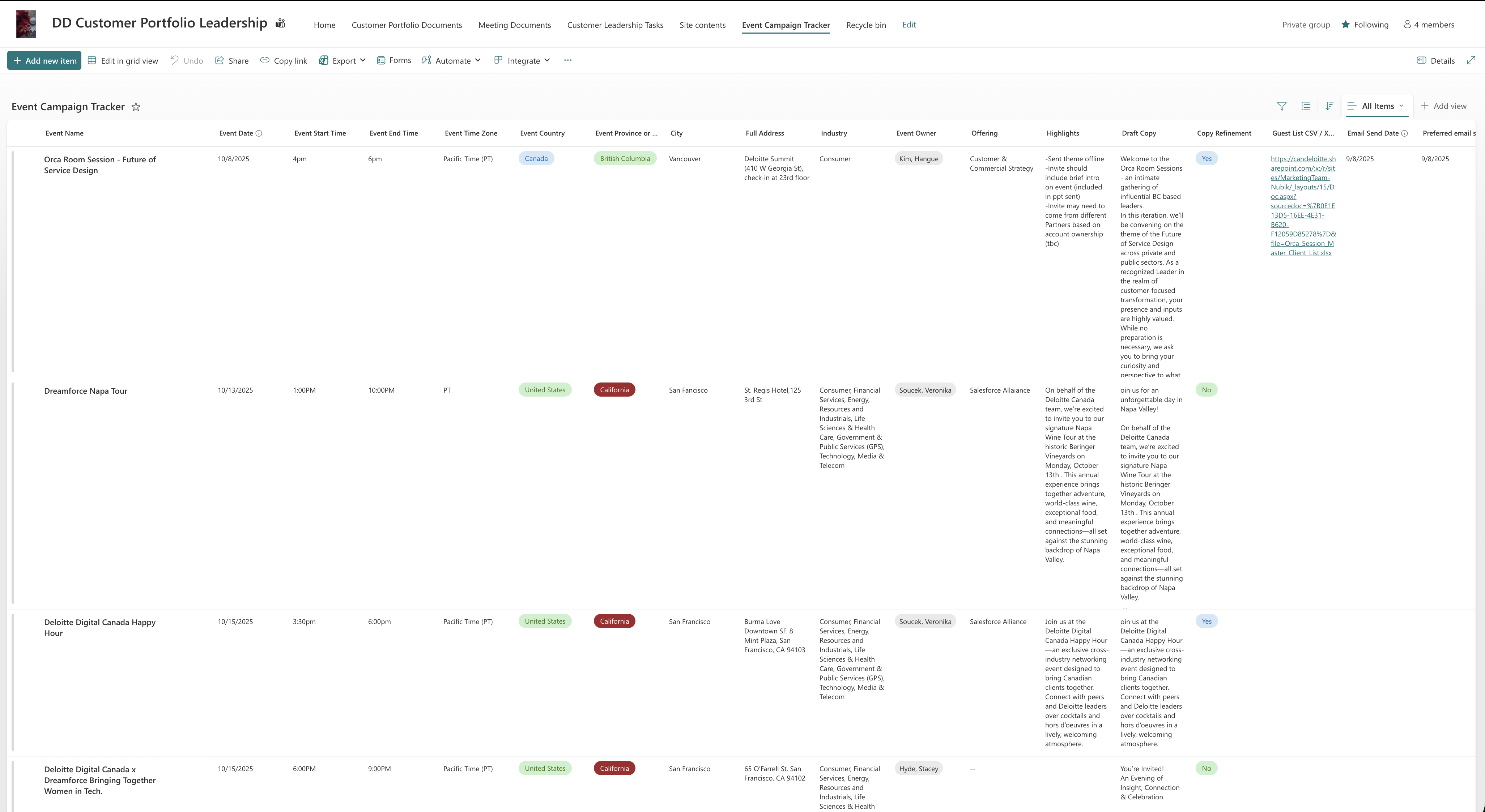
Task: Click Copy Refinement column header
Action: (x=1224, y=133)
